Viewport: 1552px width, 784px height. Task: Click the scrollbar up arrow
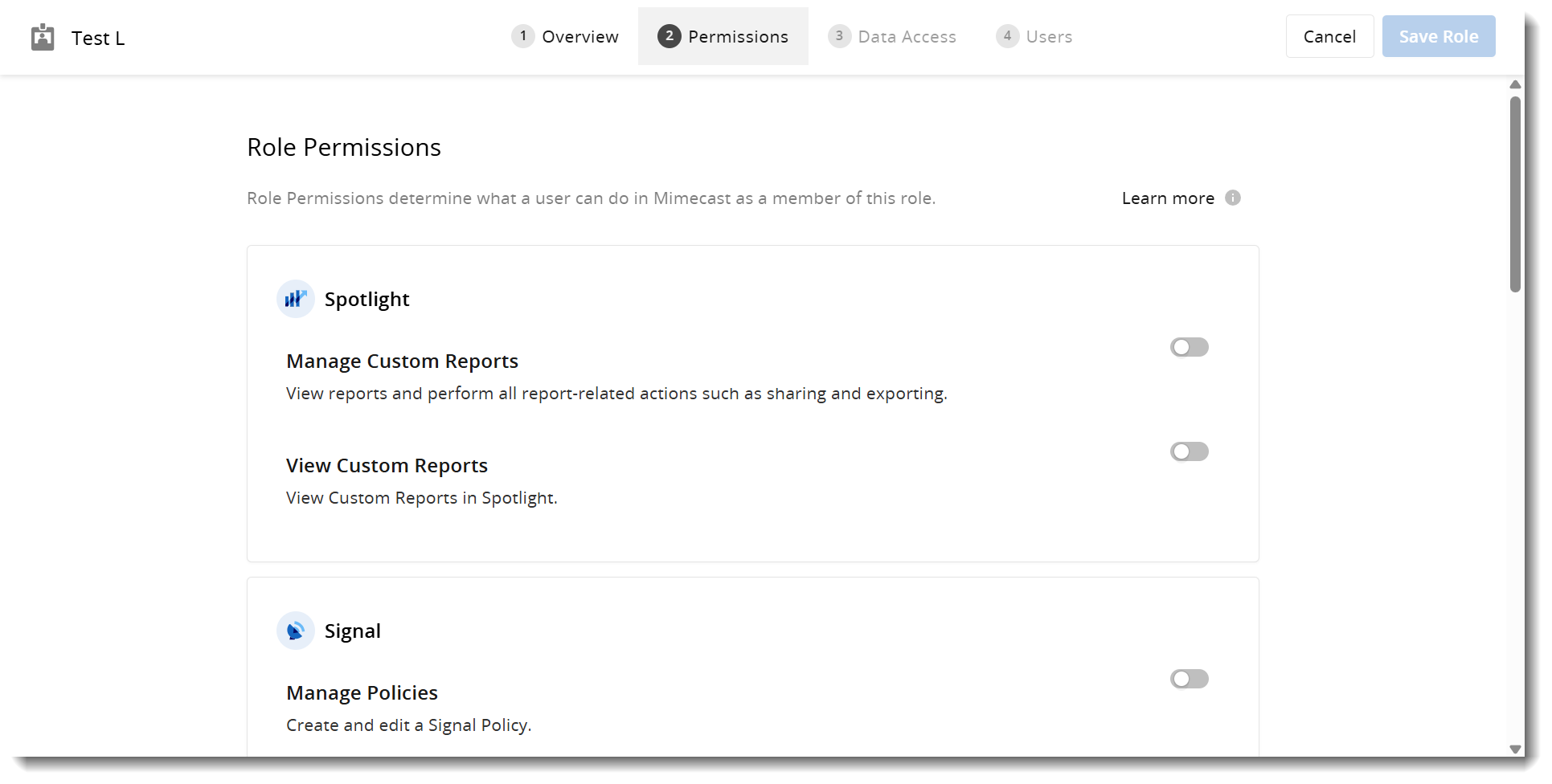[1515, 84]
